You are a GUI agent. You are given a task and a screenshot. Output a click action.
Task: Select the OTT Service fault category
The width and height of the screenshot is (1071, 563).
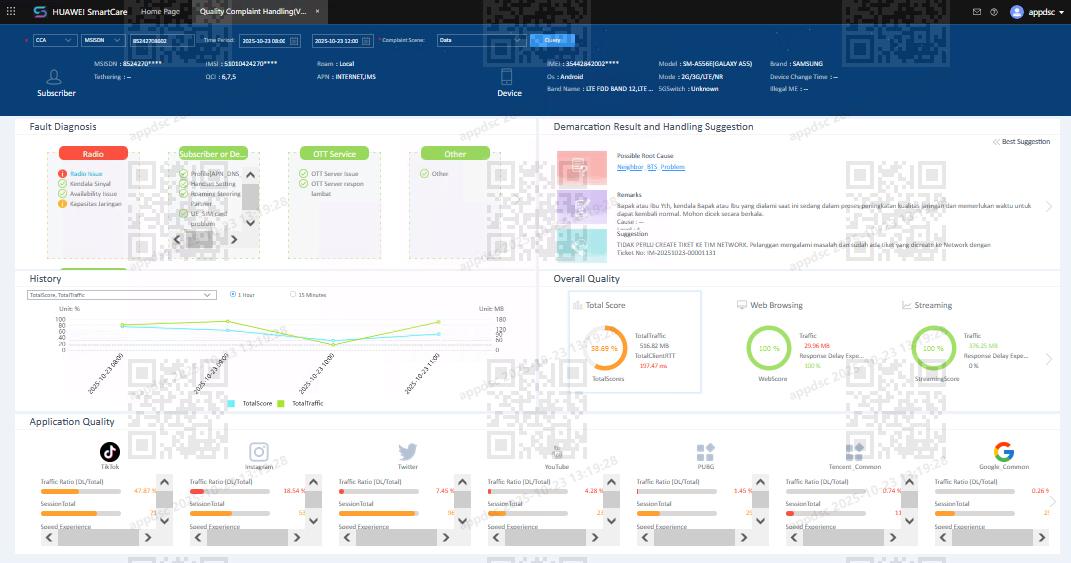334,154
